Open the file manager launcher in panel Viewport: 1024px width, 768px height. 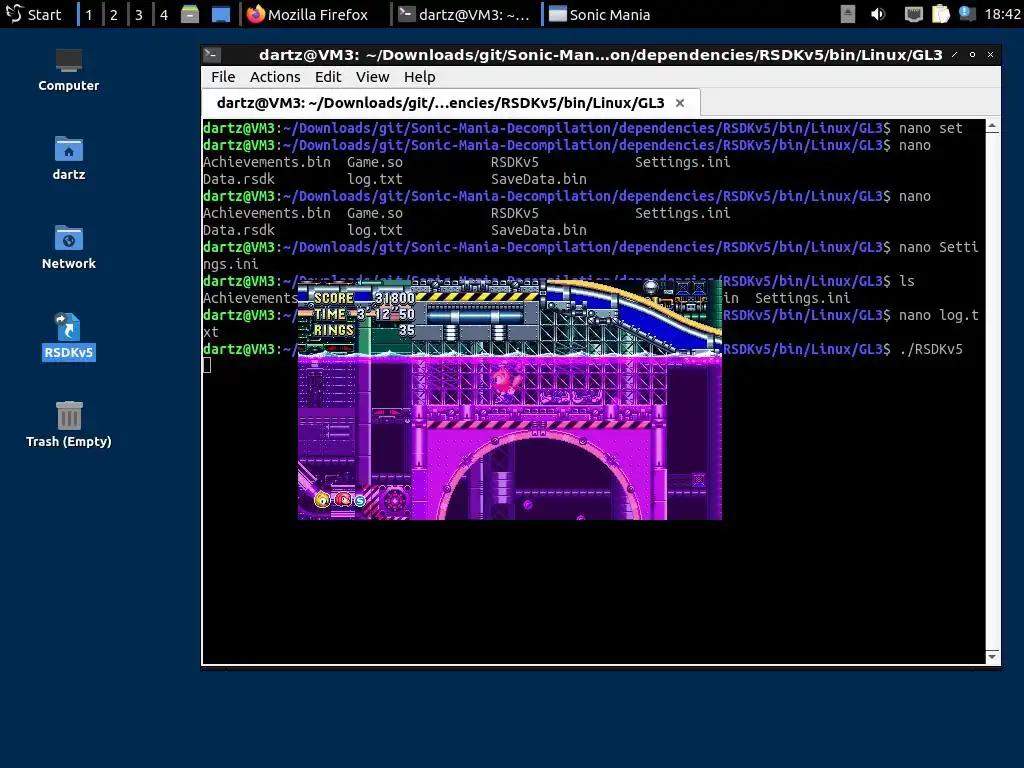pyautogui.click(x=189, y=14)
